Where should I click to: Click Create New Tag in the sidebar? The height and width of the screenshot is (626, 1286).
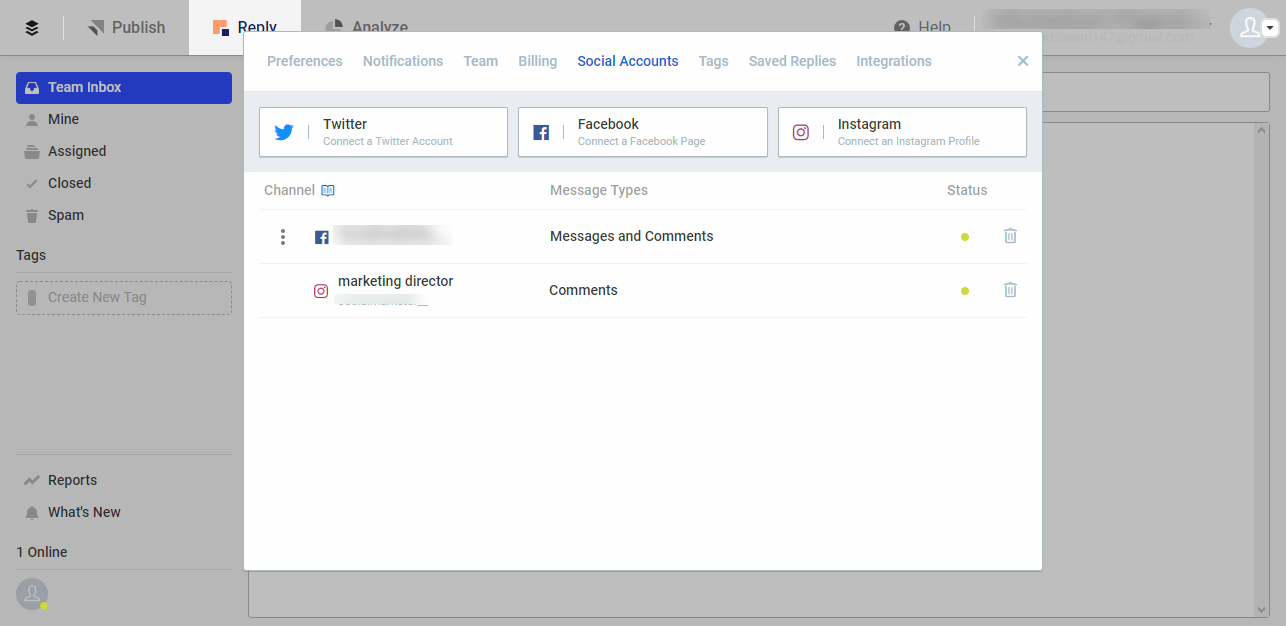pos(123,297)
